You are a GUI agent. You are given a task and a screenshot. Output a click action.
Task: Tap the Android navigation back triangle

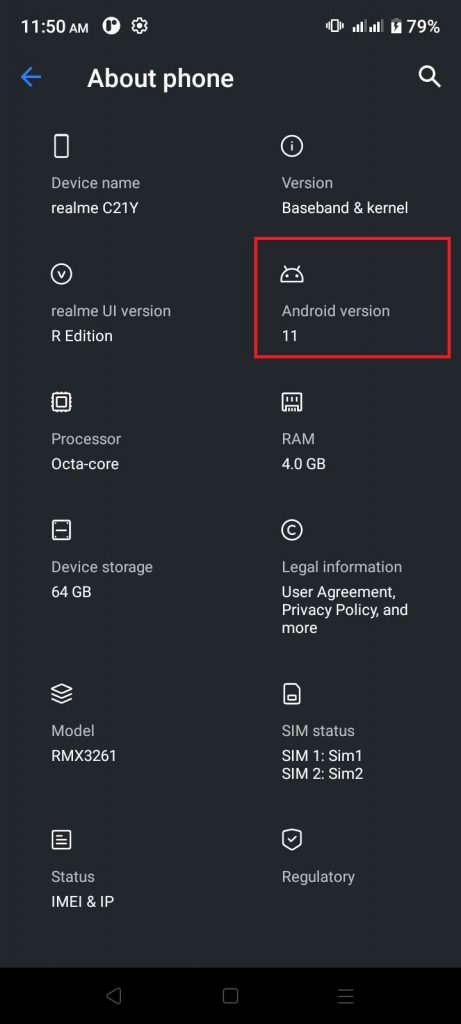point(114,995)
